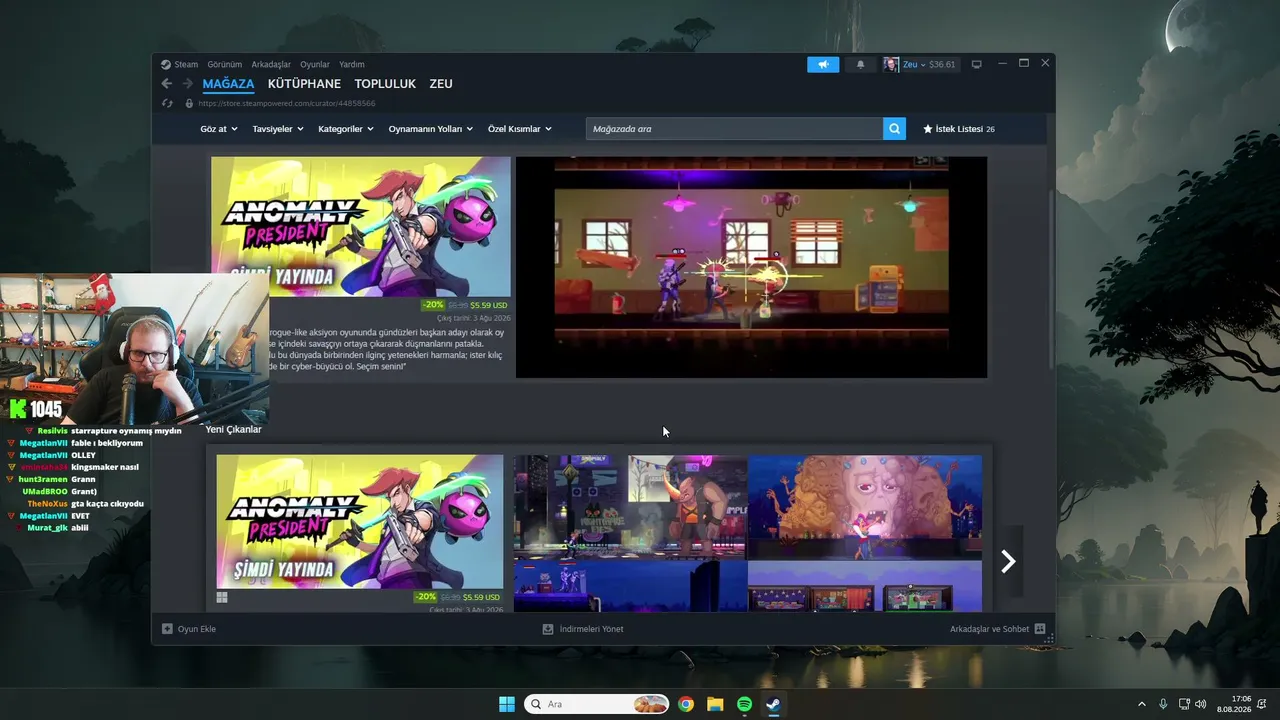This screenshot has height=720, width=1280.
Task: Open Spotify from the taskbar
Action: (744, 704)
